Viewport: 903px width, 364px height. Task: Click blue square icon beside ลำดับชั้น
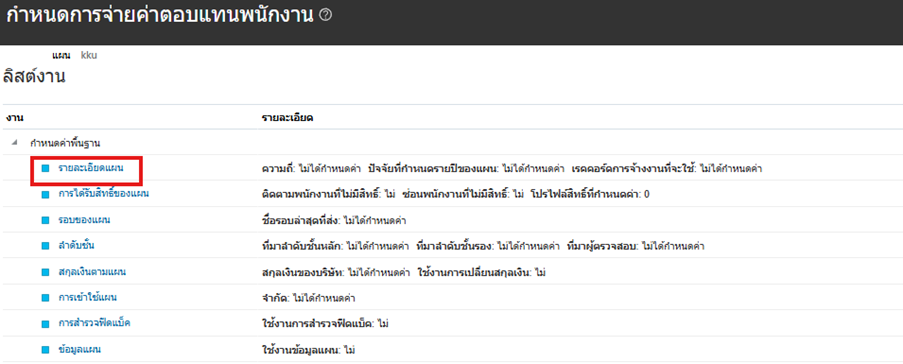pyautogui.click(x=45, y=246)
